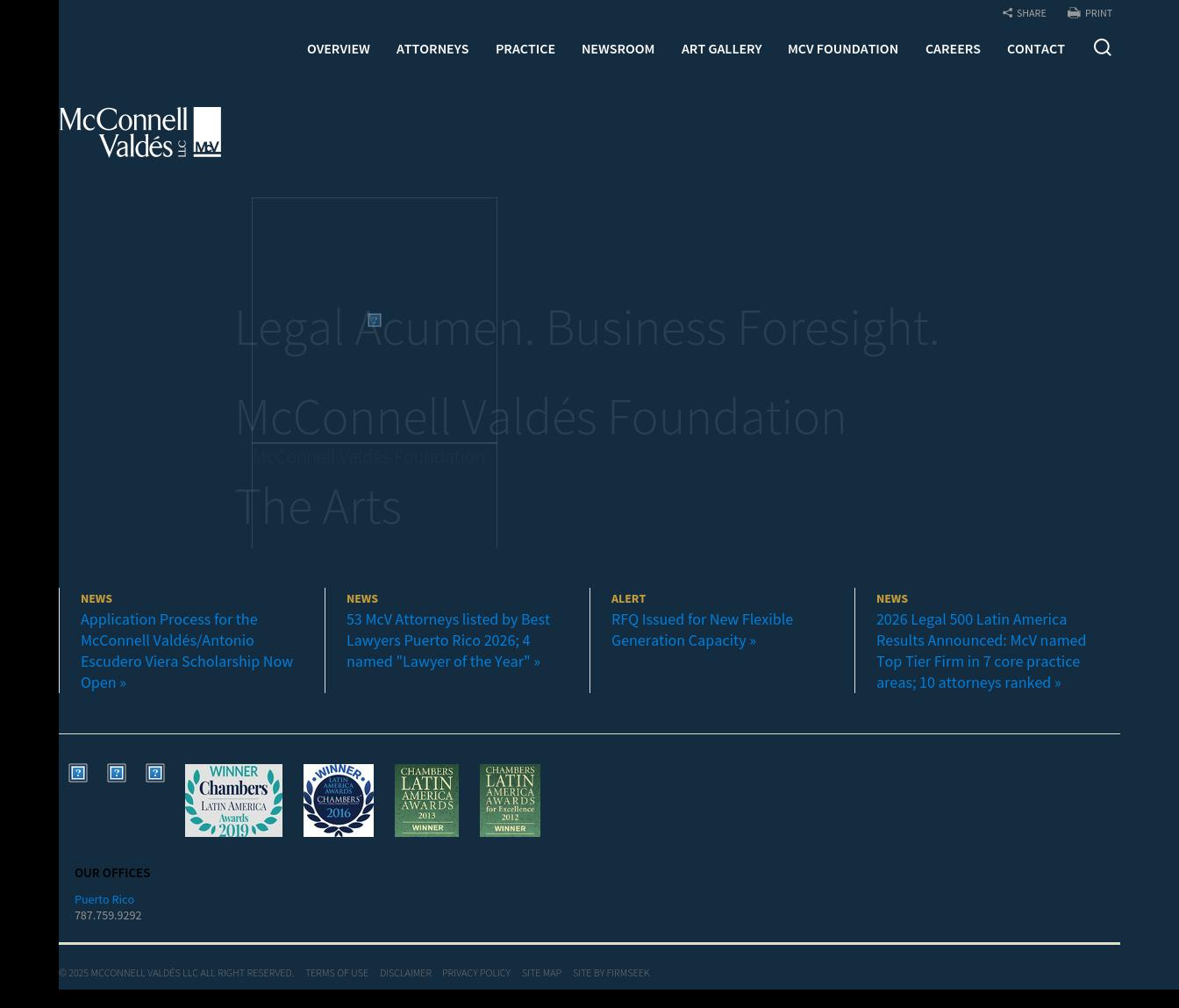Open the MCV Foundation menu item
Image resolution: width=1179 pixels, height=1008 pixels.
click(842, 49)
